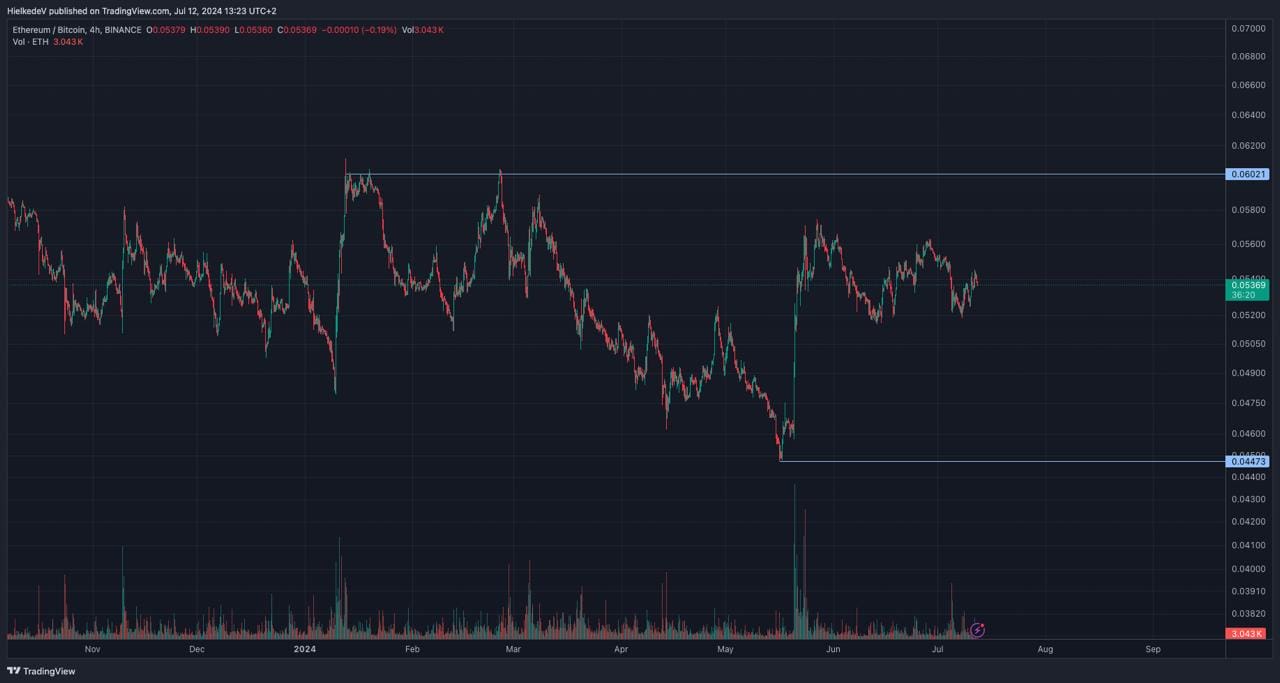Click the Mar label on the time axis

click(513, 649)
